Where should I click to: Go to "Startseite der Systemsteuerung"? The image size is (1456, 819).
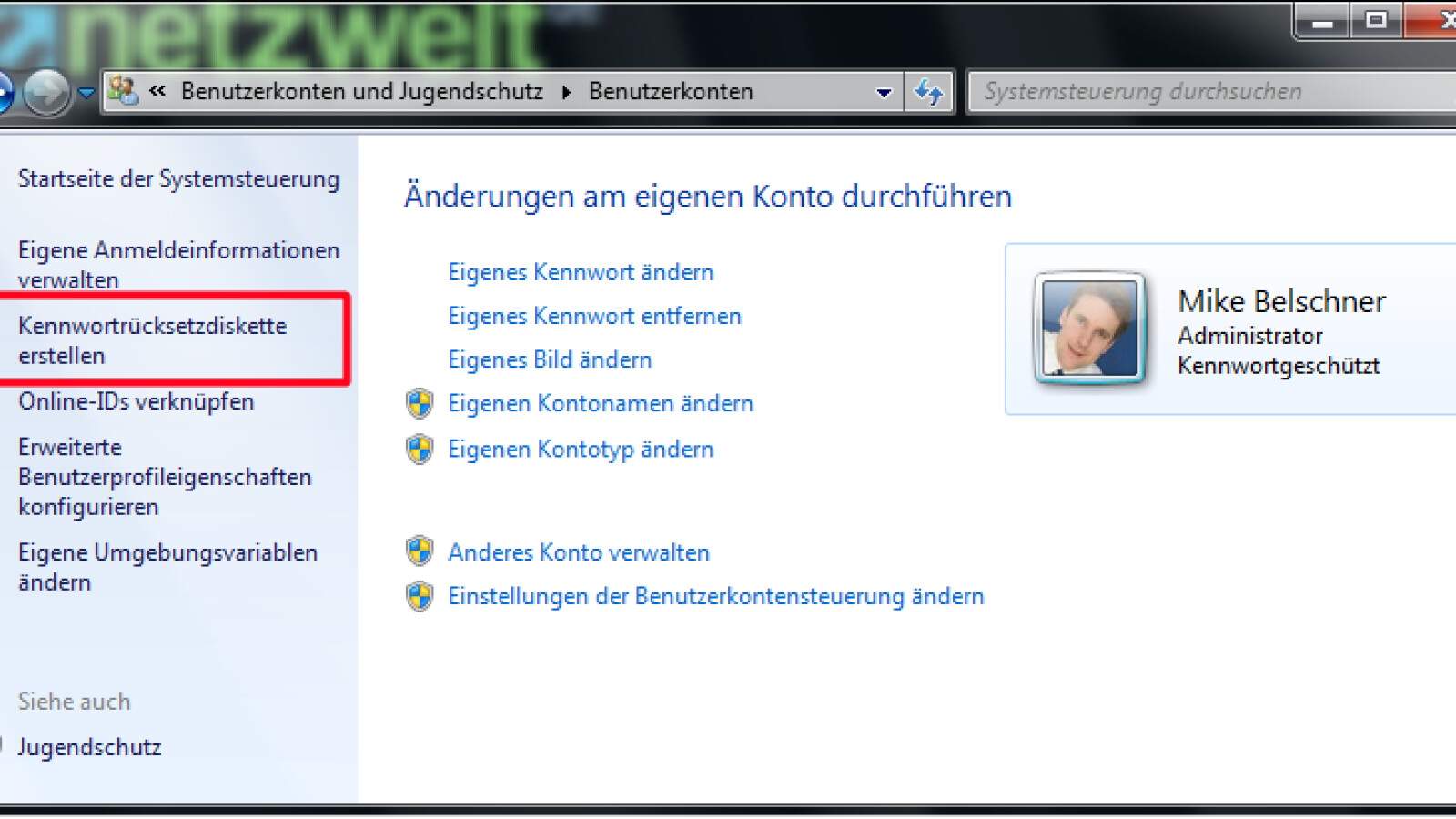(x=177, y=178)
